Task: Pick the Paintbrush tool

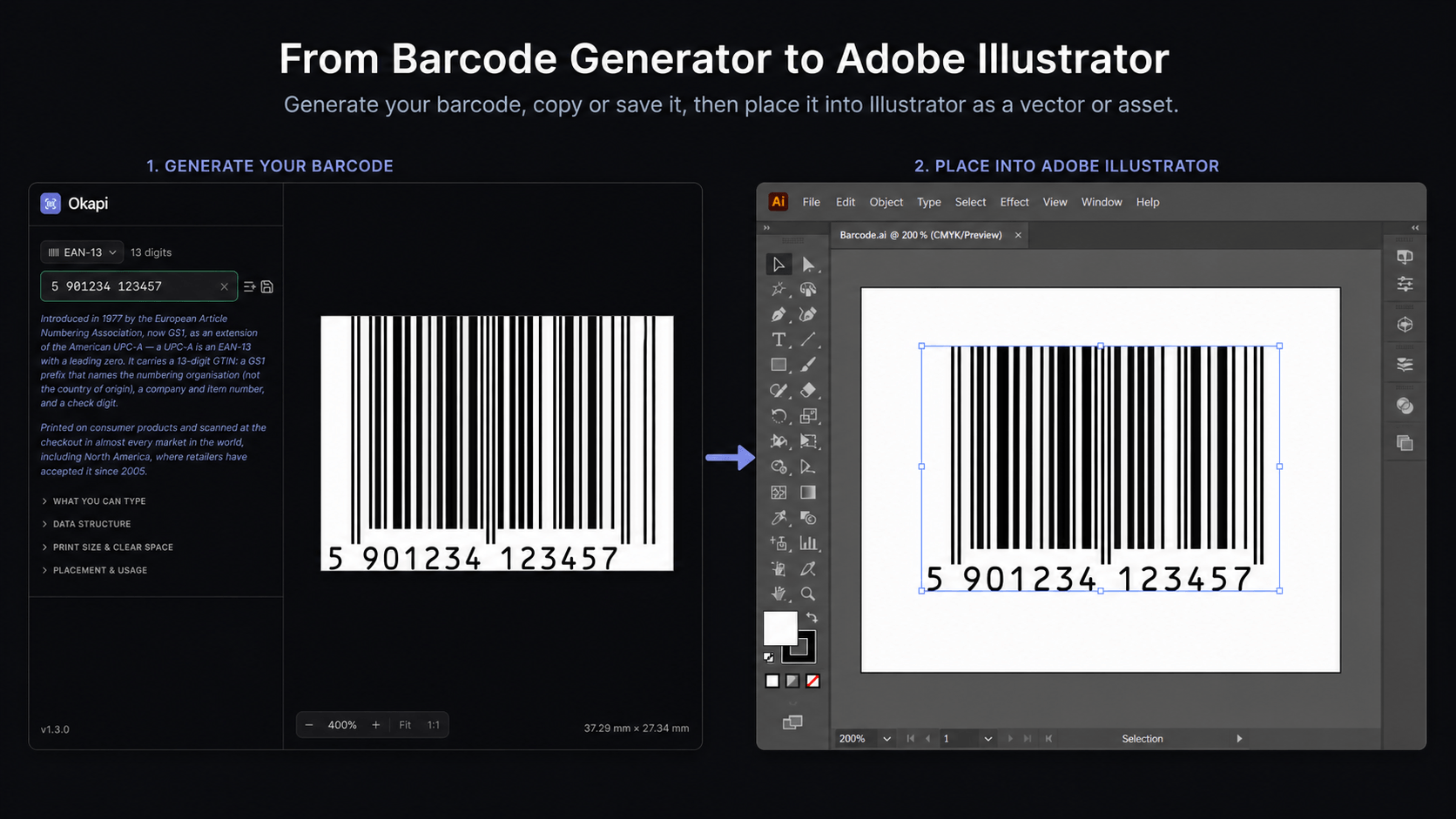Action: click(808, 365)
